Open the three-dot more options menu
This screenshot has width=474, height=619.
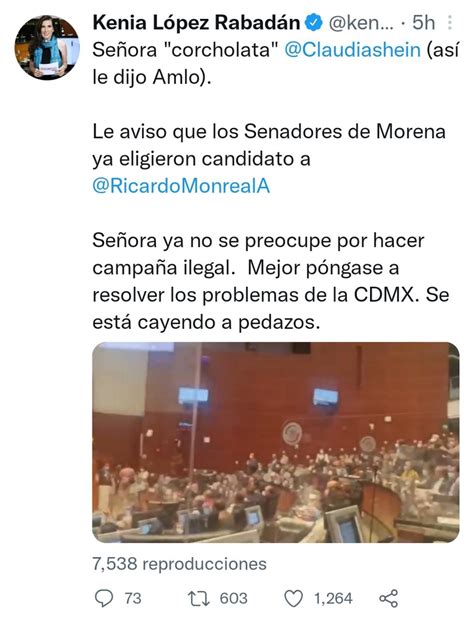coord(450,23)
